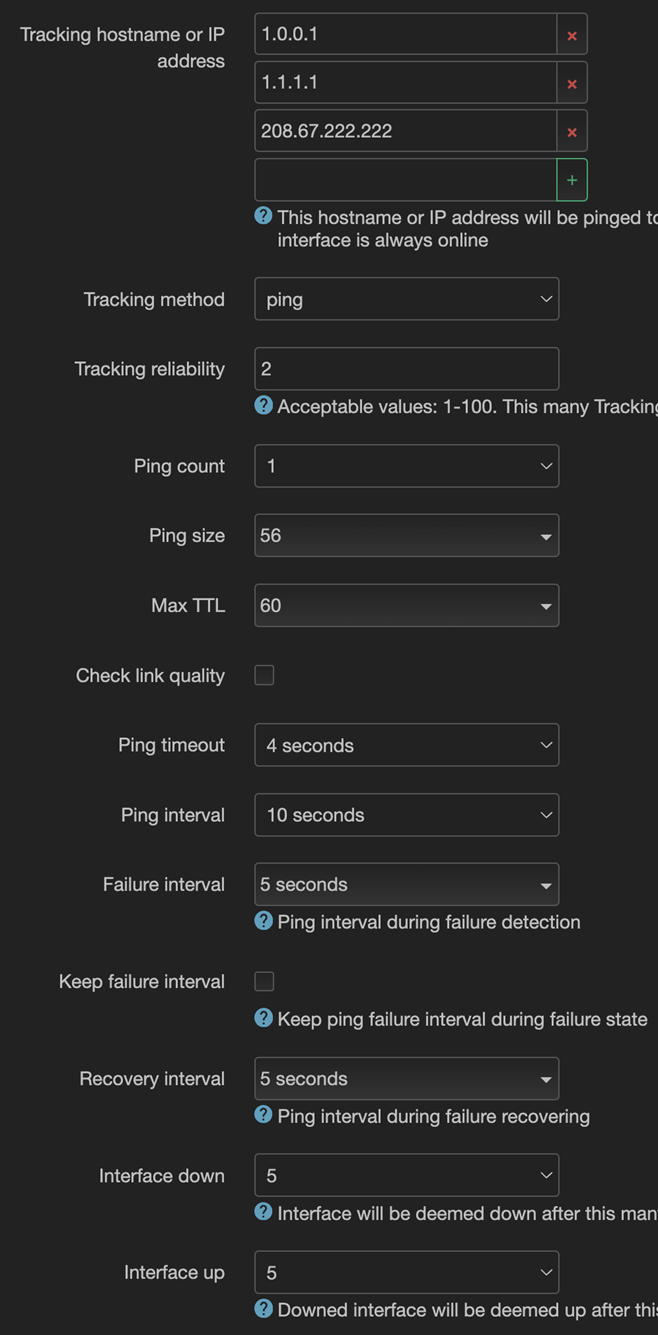Expand the Ping count dropdown
Image resolution: width=658 pixels, height=1335 pixels.
(406, 466)
